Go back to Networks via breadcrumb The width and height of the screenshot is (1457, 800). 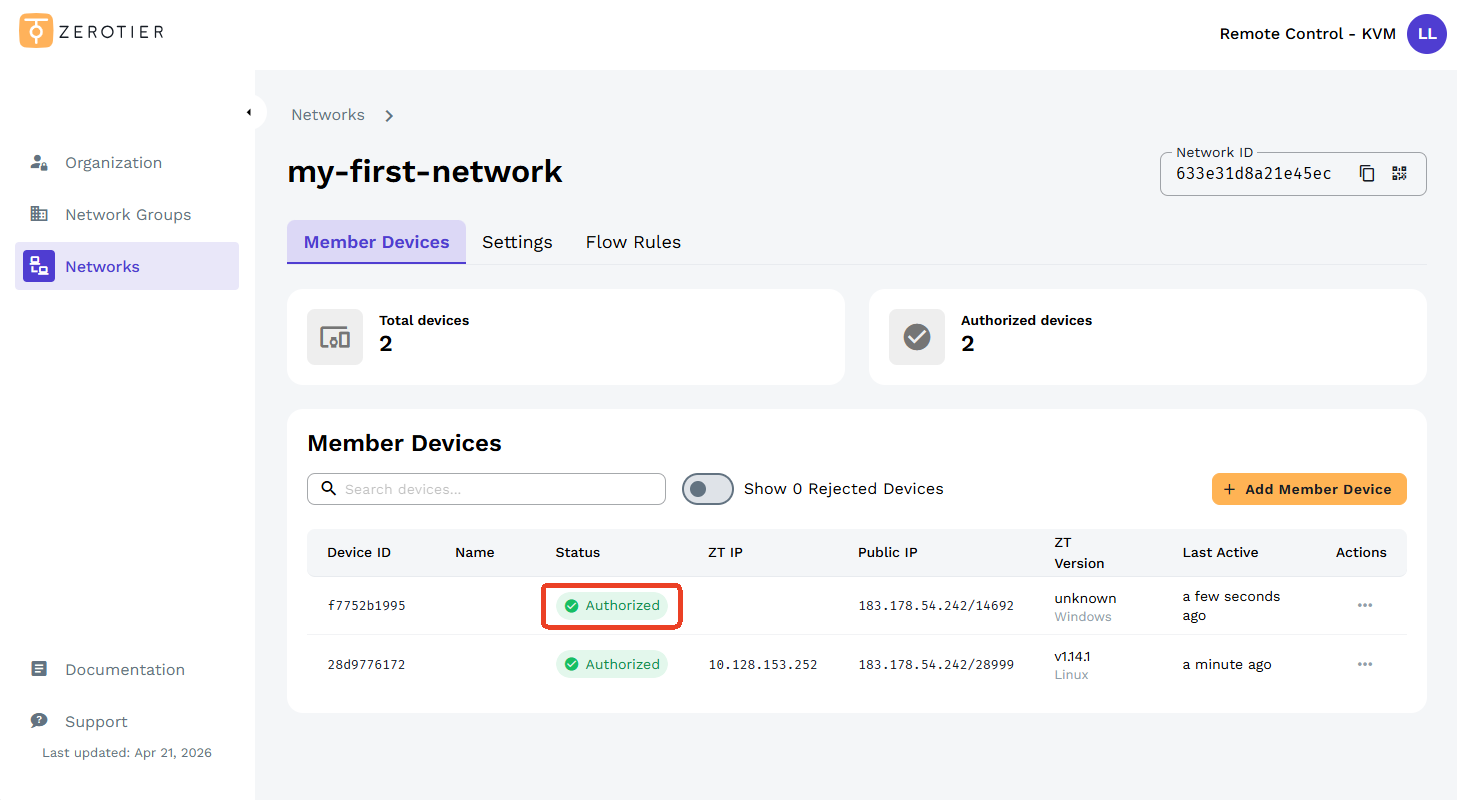click(x=328, y=115)
